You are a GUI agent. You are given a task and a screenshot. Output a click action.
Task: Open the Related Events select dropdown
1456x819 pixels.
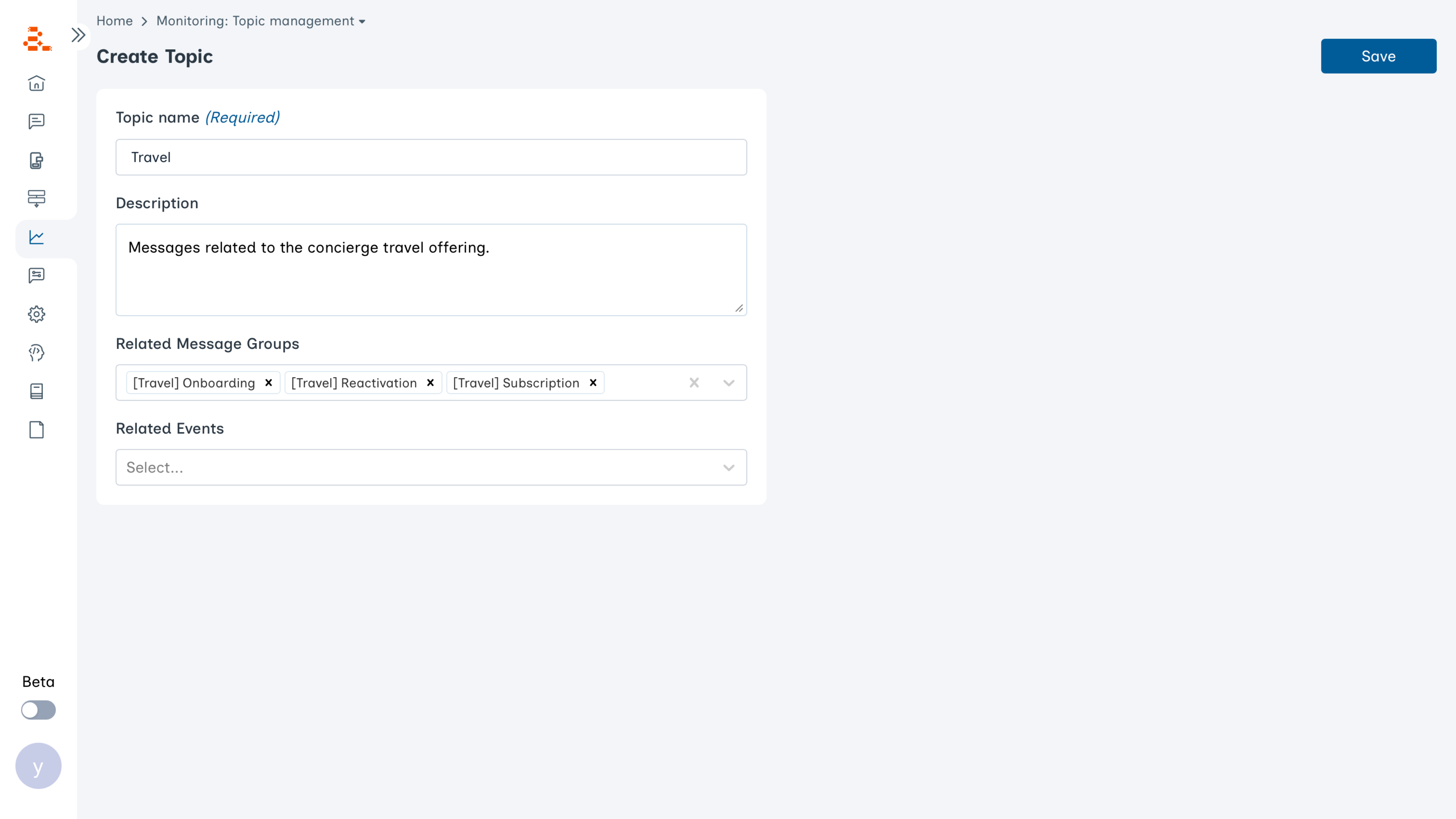tap(431, 468)
